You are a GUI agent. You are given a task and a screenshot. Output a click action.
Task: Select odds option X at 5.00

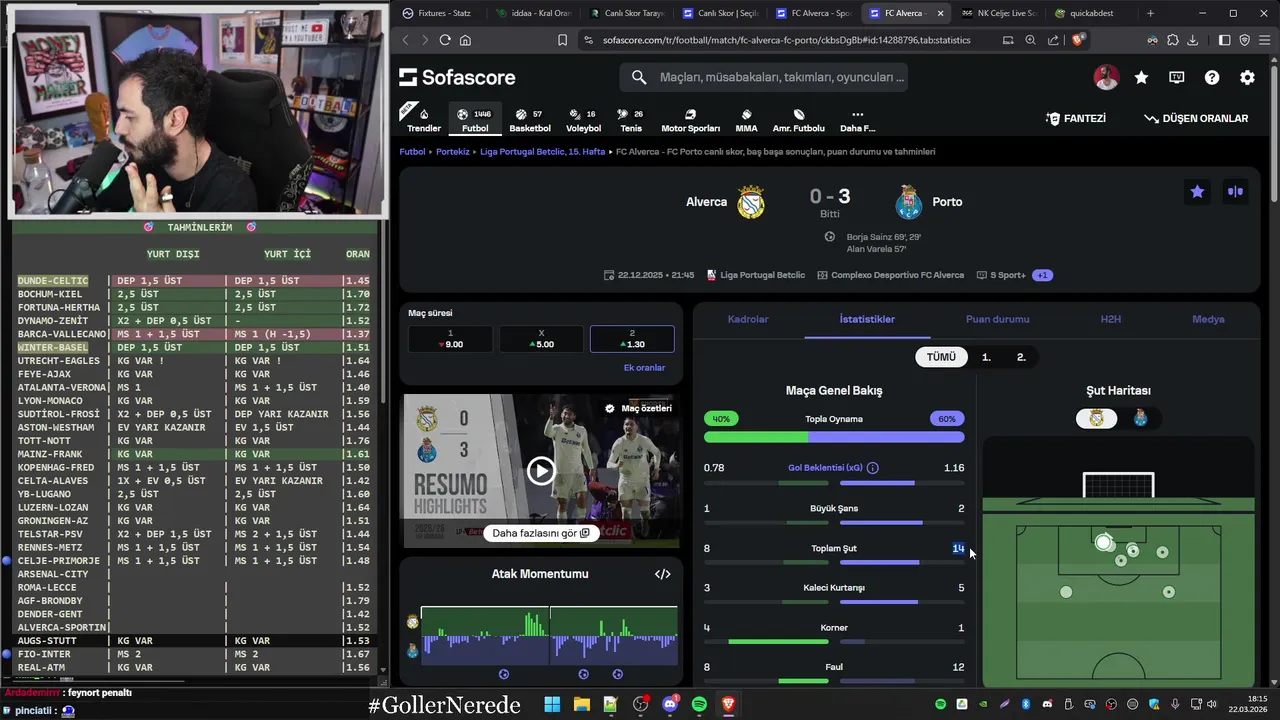pos(541,339)
